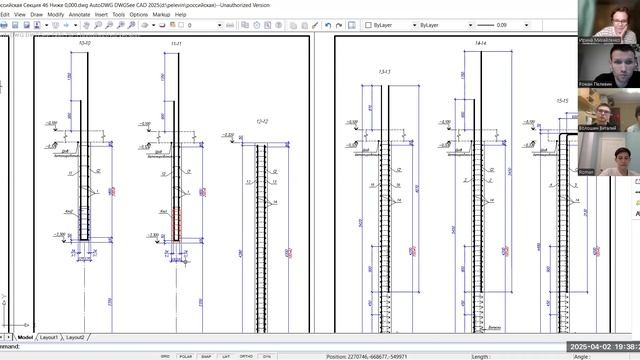Open the Insert menu
This screenshot has width=640, height=360.
click(x=101, y=14)
